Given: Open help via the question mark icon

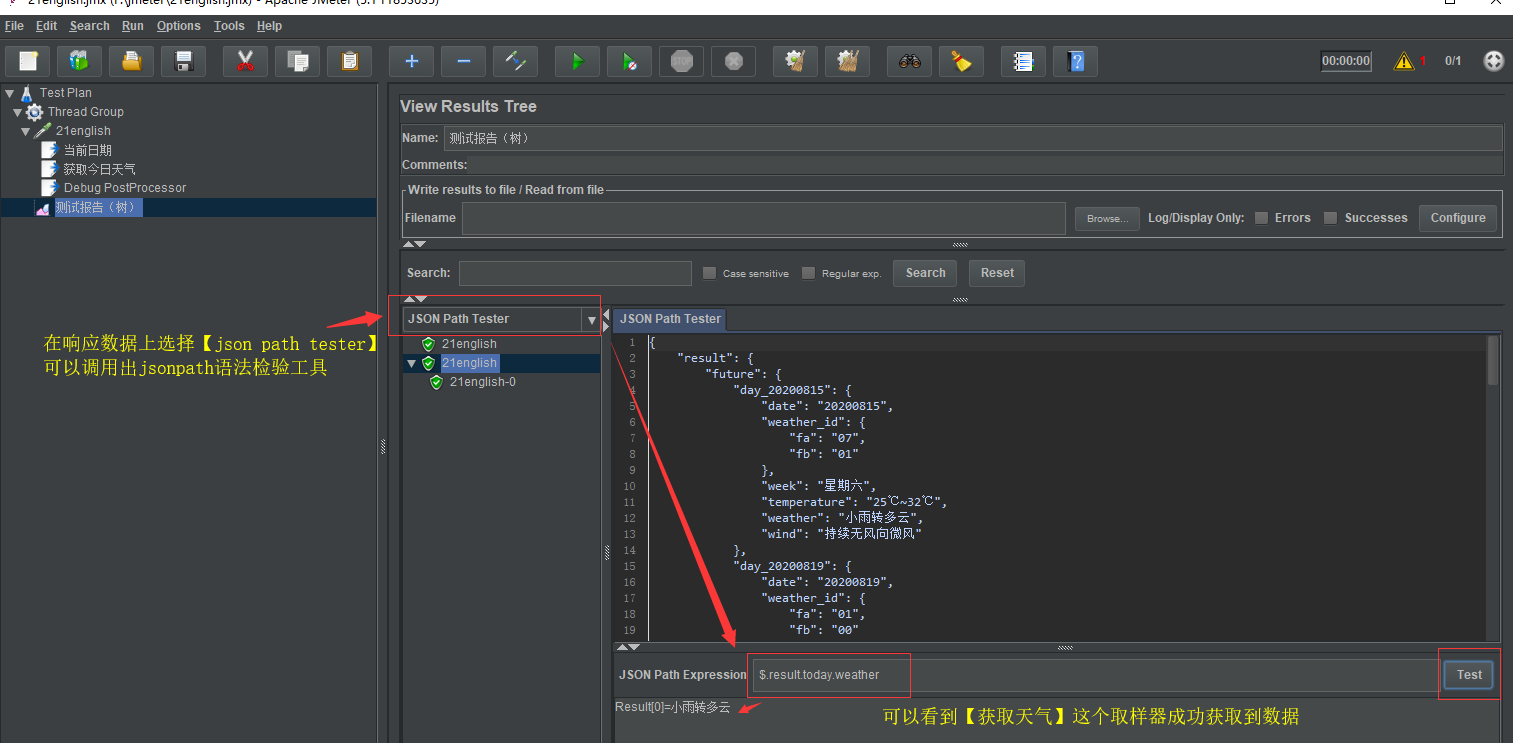Looking at the screenshot, I should (1076, 61).
